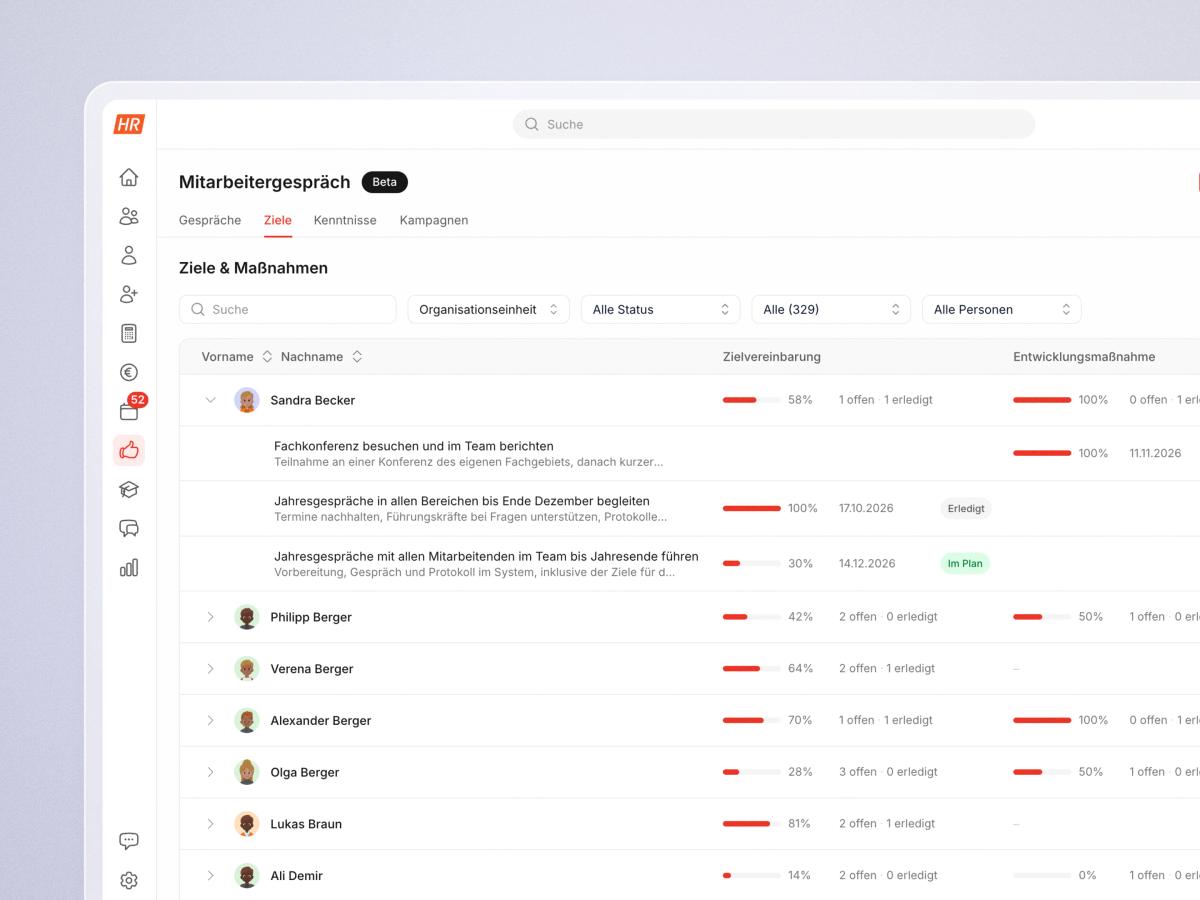Click the Im Plan status badge
Viewport: 1200px width, 900px height.
point(965,563)
